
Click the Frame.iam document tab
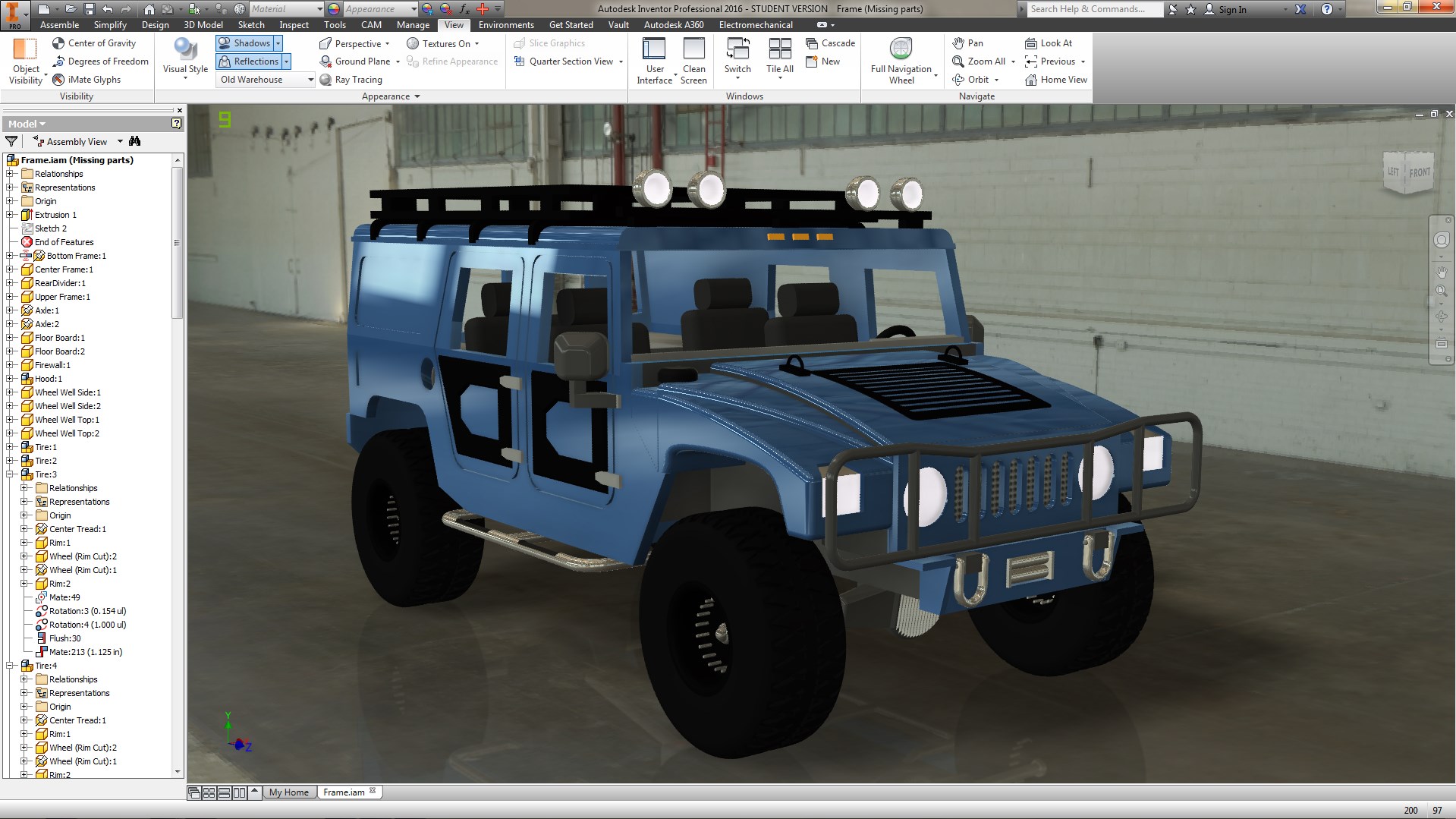coord(349,792)
